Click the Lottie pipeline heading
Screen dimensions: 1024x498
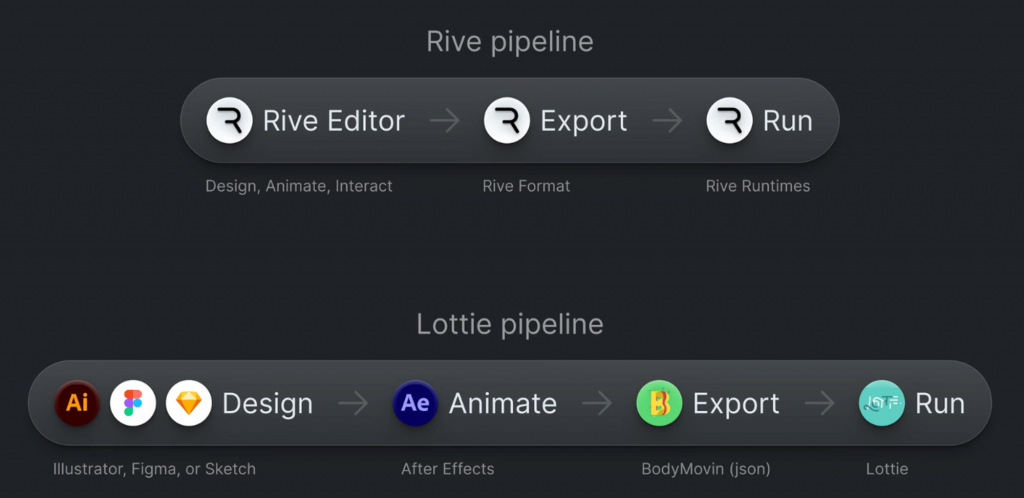pos(510,324)
